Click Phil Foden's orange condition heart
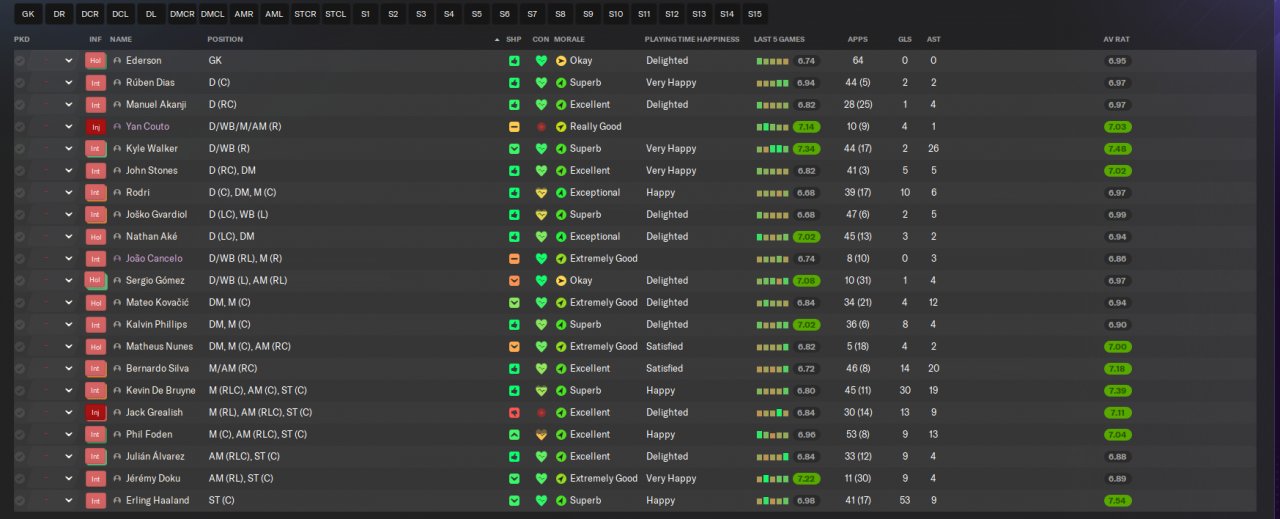The height and width of the screenshot is (519, 1280). coord(541,435)
